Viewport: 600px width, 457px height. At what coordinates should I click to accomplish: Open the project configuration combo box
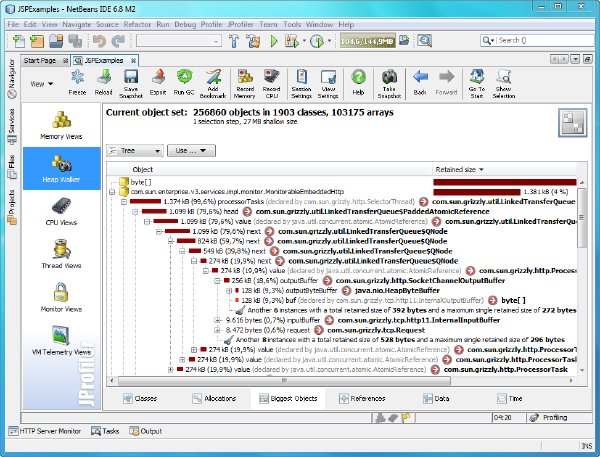(179, 41)
